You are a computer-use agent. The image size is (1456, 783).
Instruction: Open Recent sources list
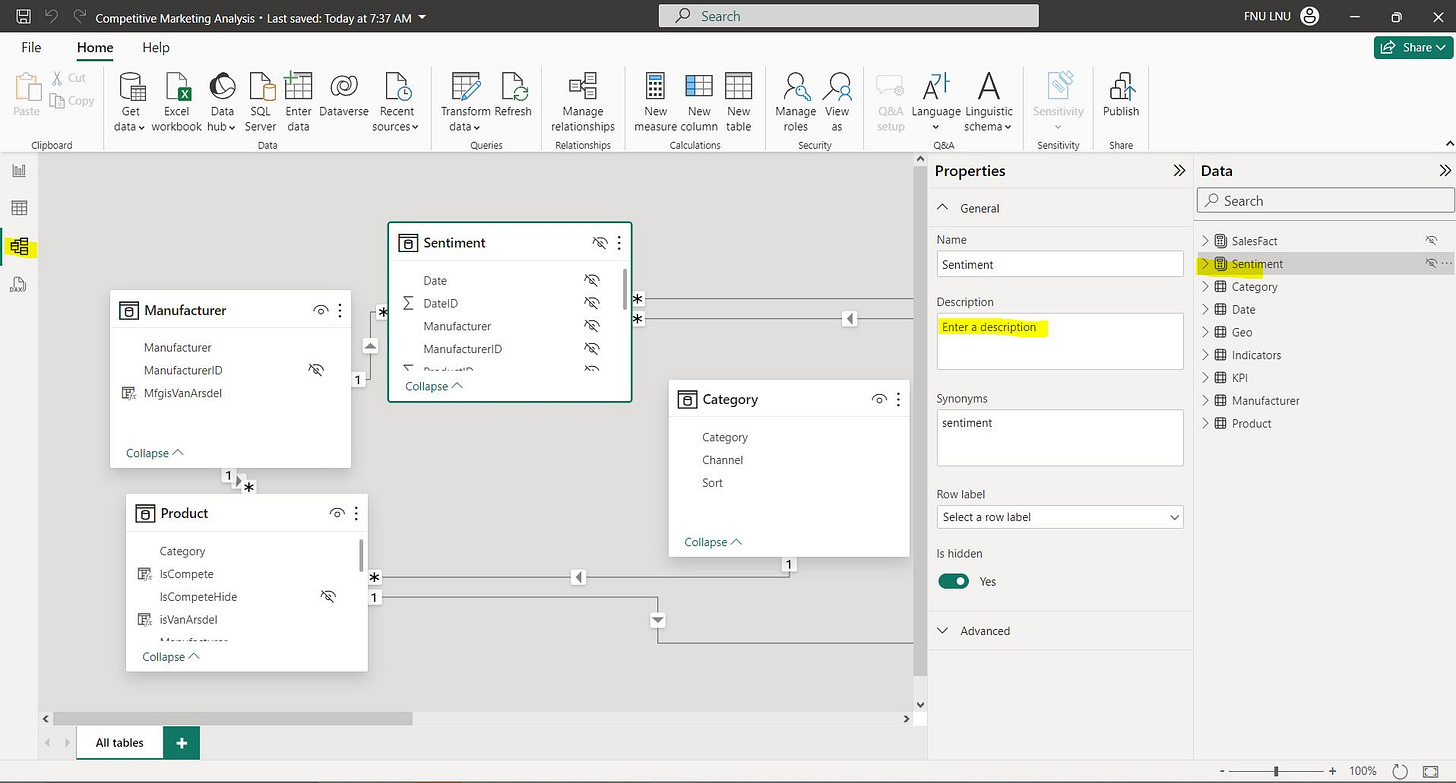pos(396,102)
